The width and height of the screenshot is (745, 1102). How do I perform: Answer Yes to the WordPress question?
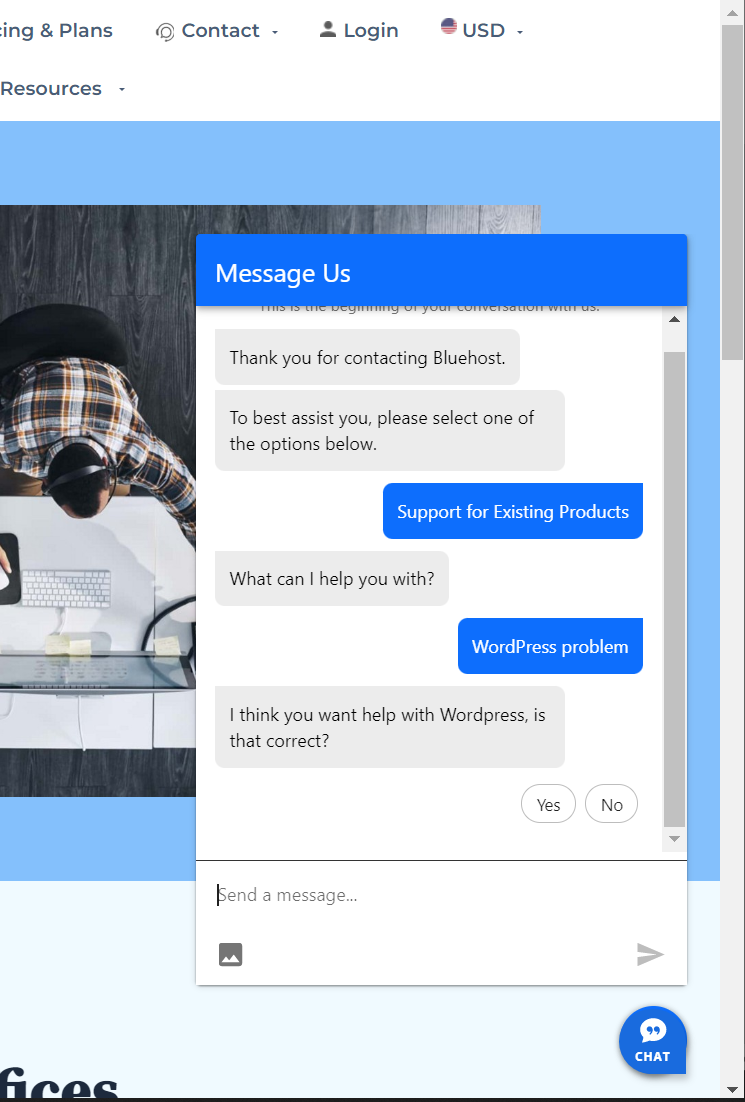pos(548,804)
